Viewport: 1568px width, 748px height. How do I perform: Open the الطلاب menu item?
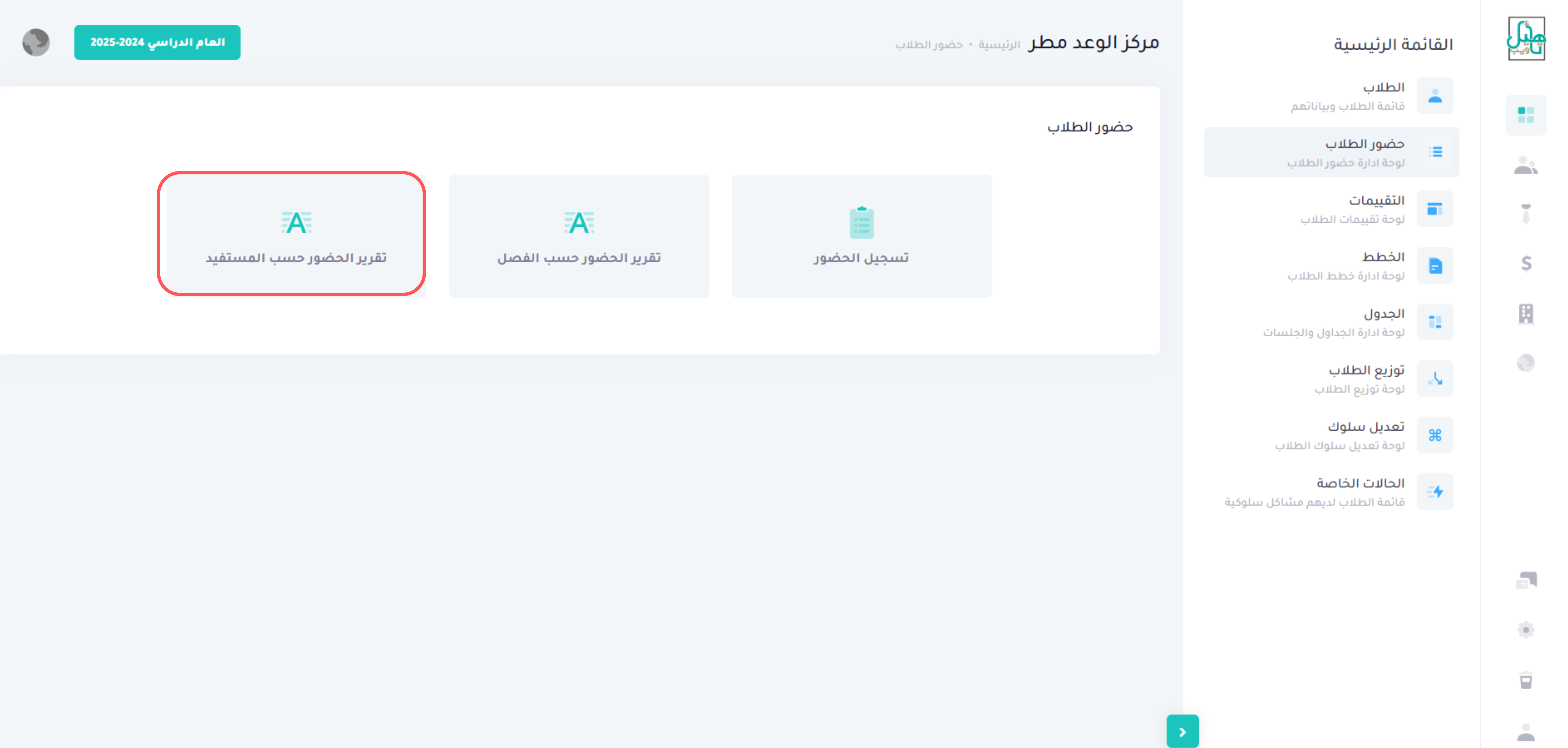point(1331,95)
